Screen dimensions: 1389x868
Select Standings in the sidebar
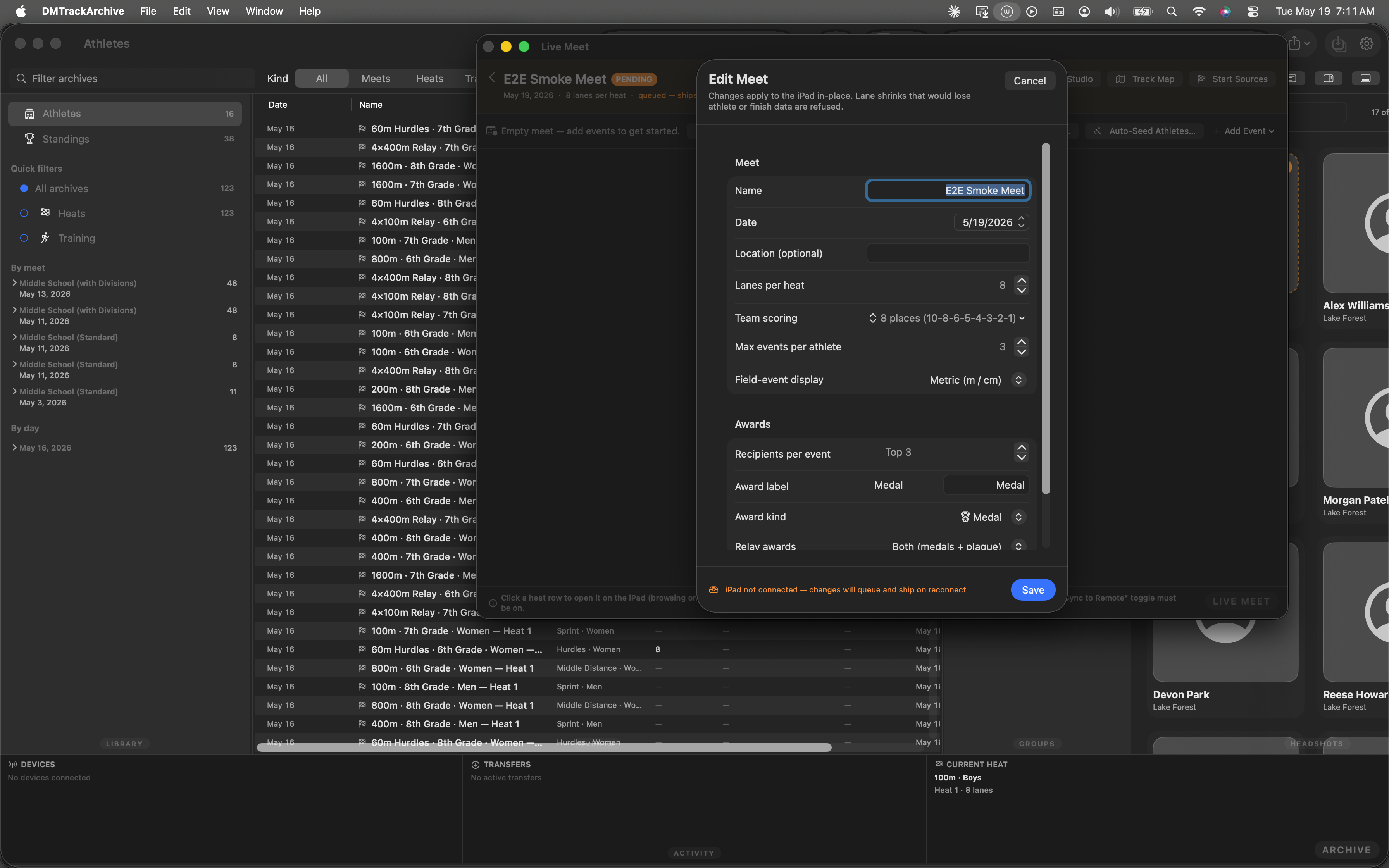click(x=124, y=139)
